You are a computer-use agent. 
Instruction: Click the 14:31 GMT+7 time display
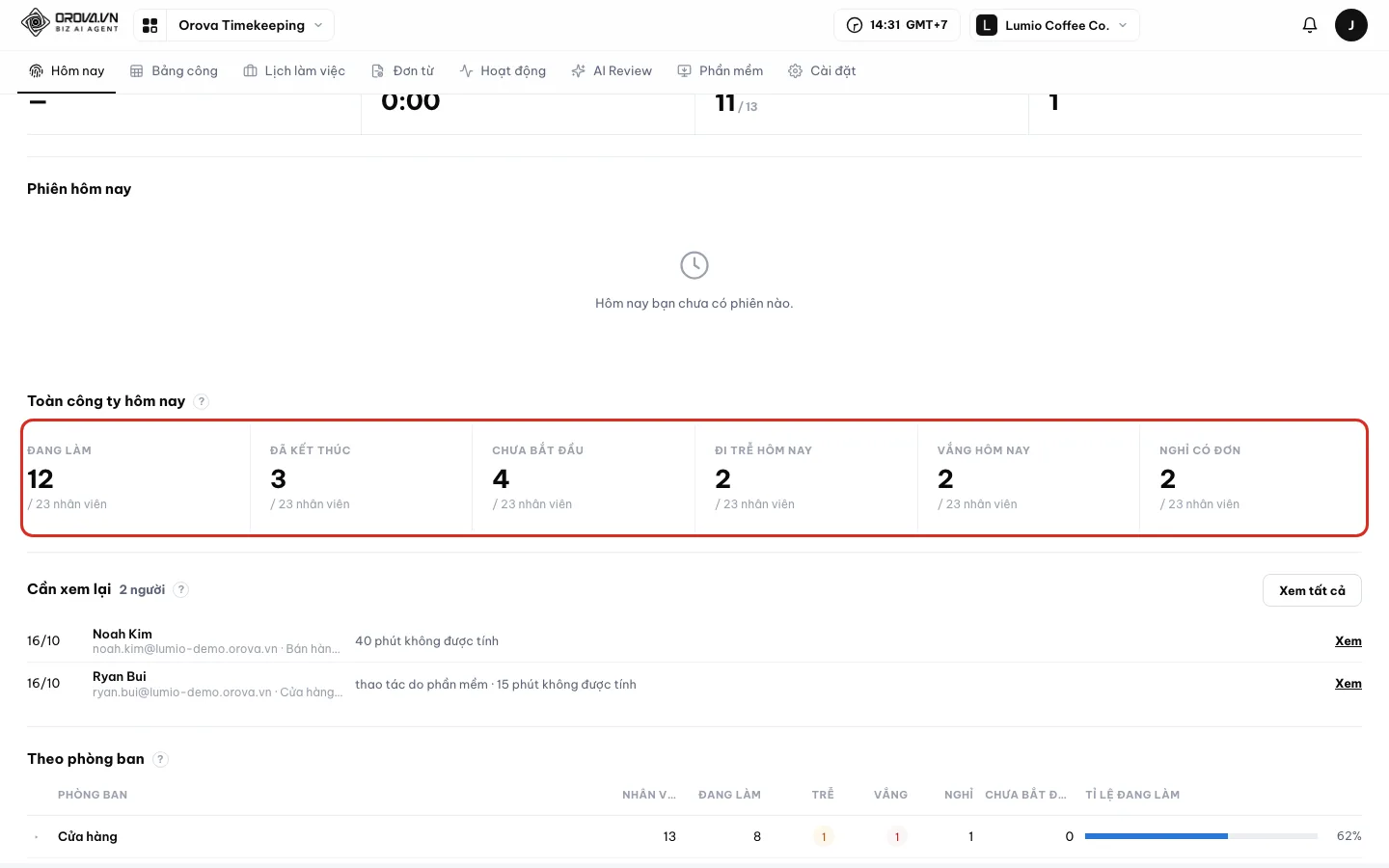(897, 25)
